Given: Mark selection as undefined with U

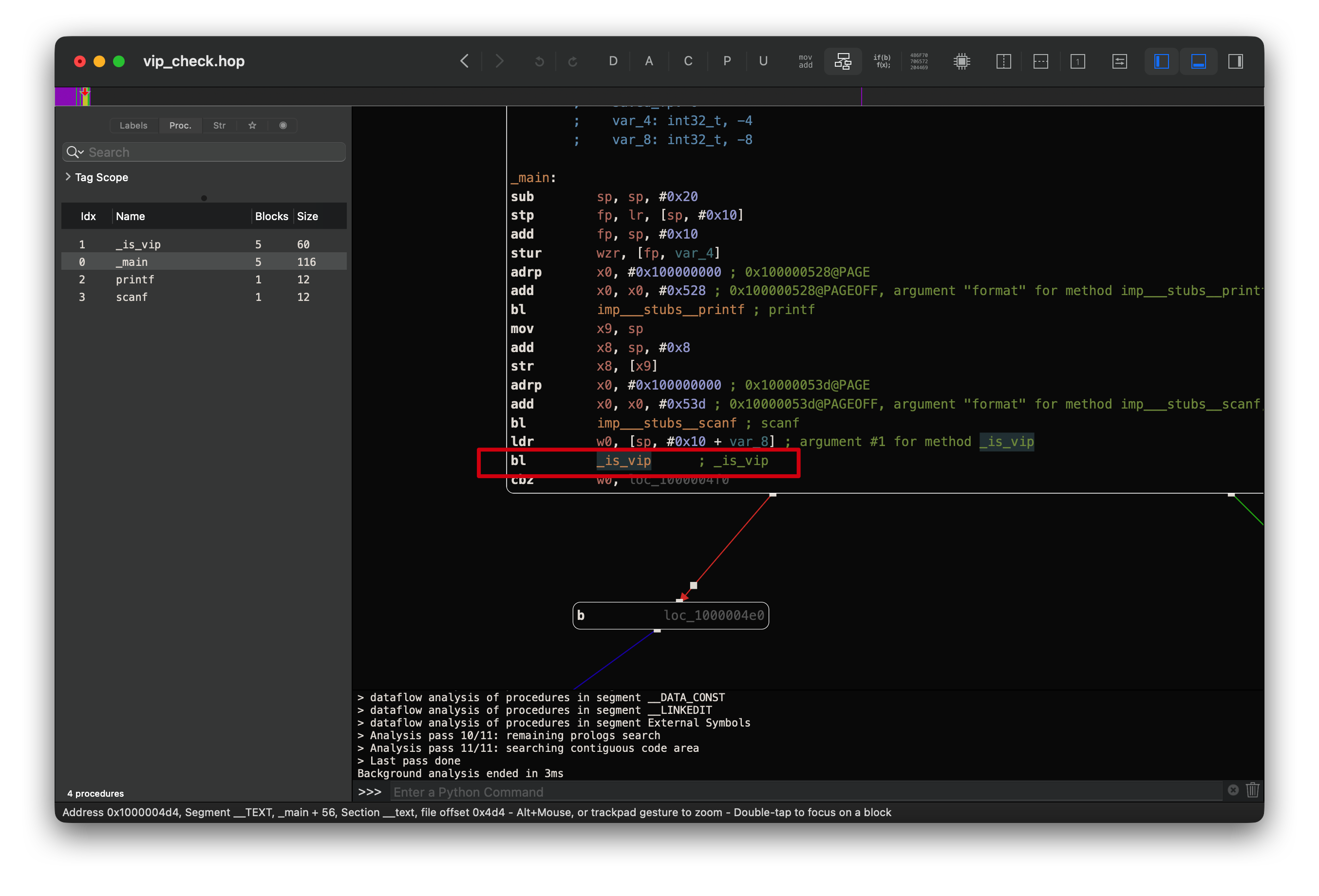Looking at the screenshot, I should (763, 61).
